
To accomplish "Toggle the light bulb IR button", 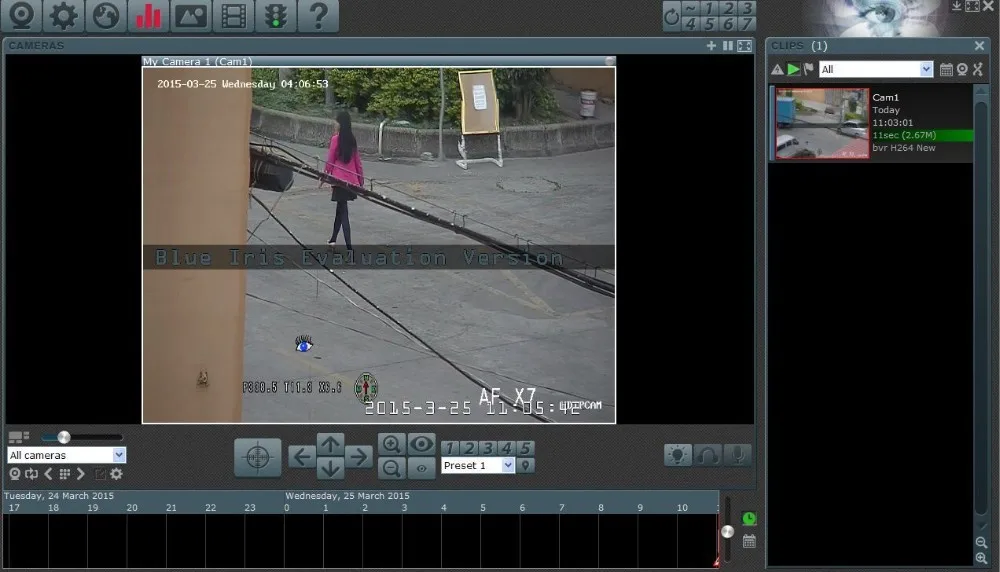I will click(x=677, y=455).
